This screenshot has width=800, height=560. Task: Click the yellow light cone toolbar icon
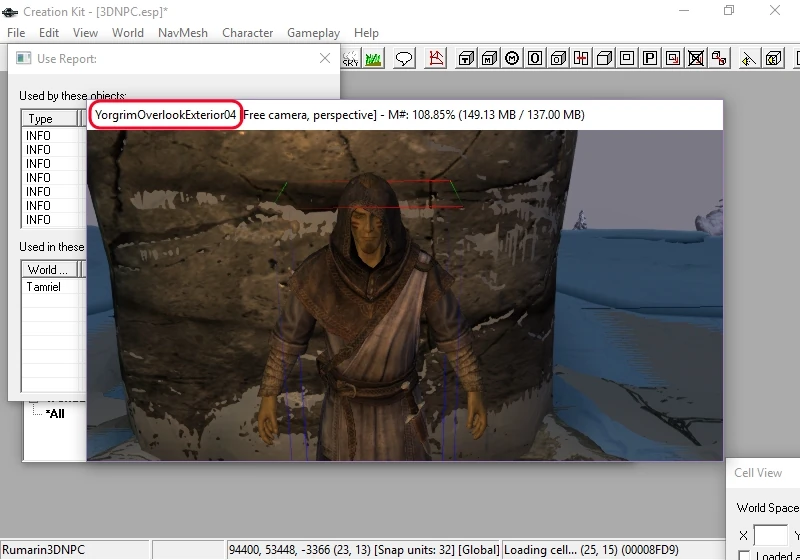(x=748, y=59)
